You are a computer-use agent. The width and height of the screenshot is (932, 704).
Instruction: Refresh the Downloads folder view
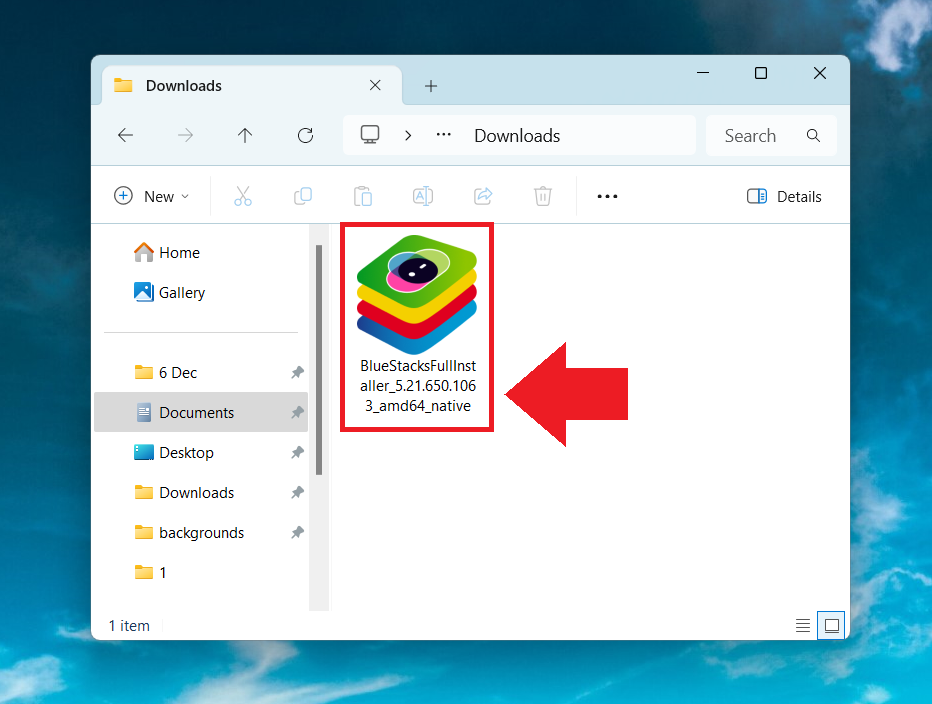[x=305, y=135]
